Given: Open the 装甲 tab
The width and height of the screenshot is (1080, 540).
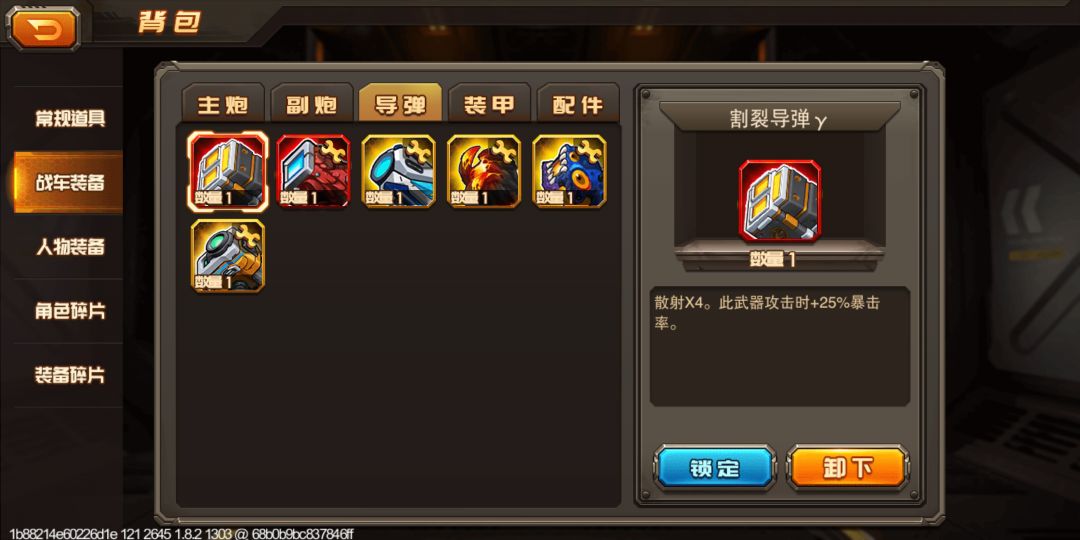Looking at the screenshot, I should (489, 103).
